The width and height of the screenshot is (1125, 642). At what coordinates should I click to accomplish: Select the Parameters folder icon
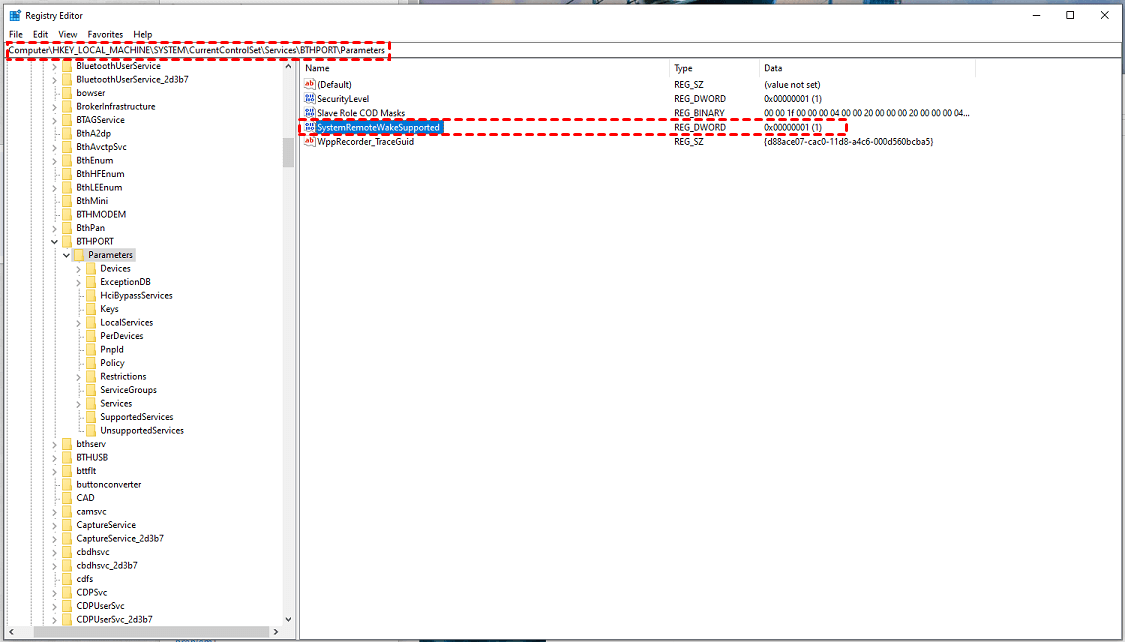point(79,255)
